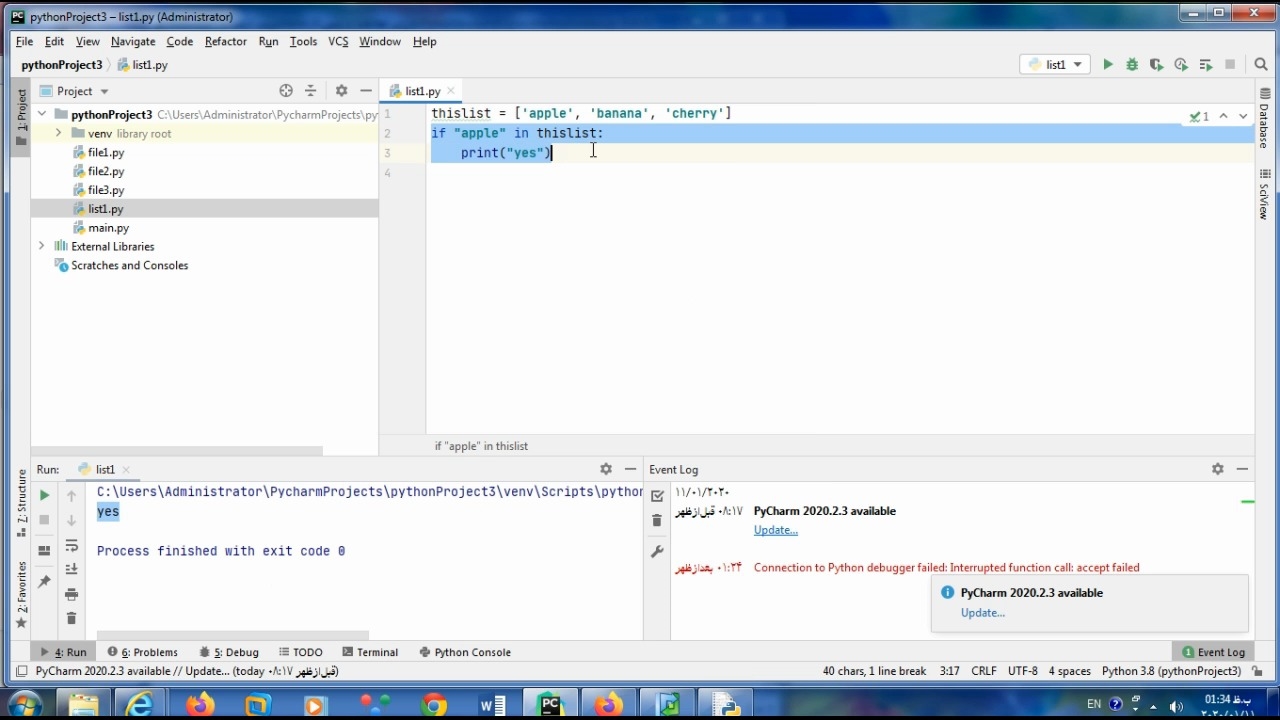Screen dimensions: 1280x720
Task: Toggle soft-wrap in Run console
Action: tap(71, 546)
